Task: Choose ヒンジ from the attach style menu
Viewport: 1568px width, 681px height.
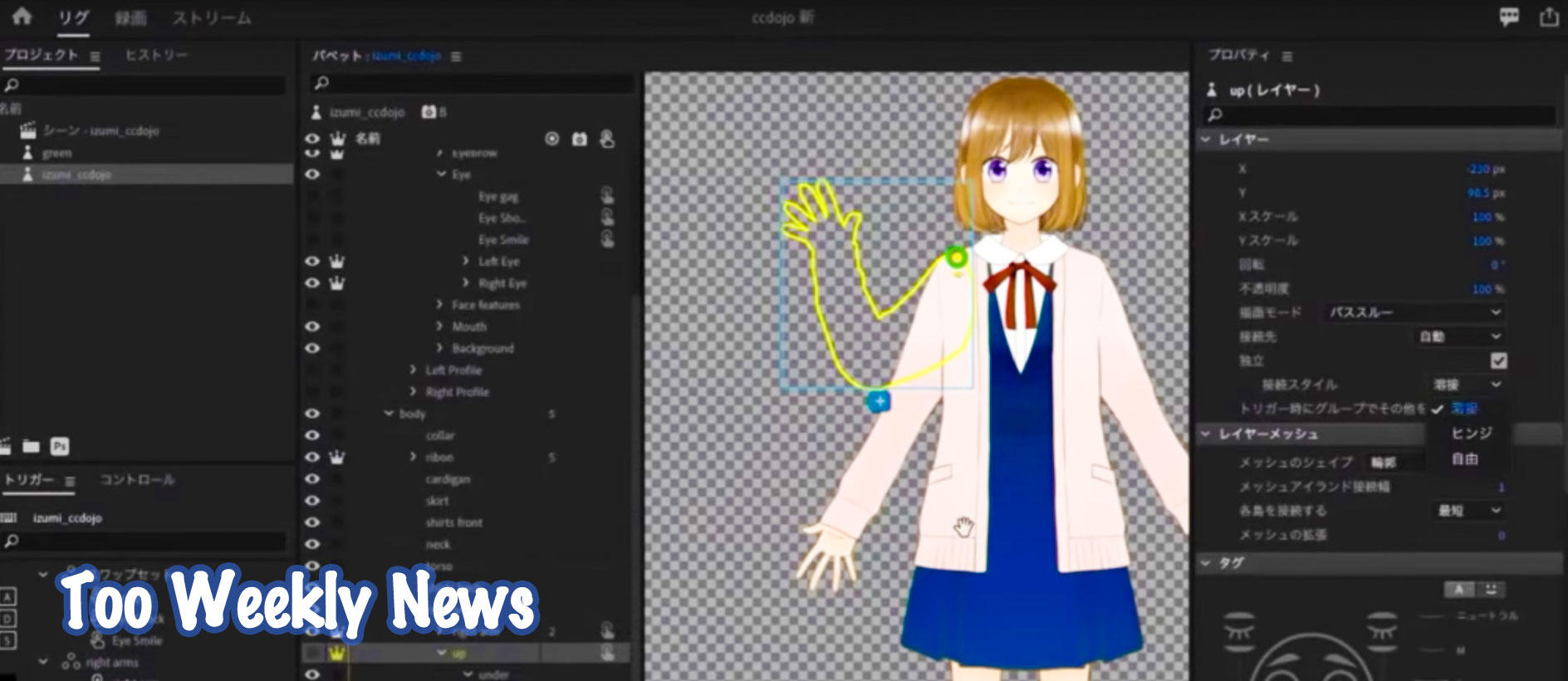Action: (1472, 434)
